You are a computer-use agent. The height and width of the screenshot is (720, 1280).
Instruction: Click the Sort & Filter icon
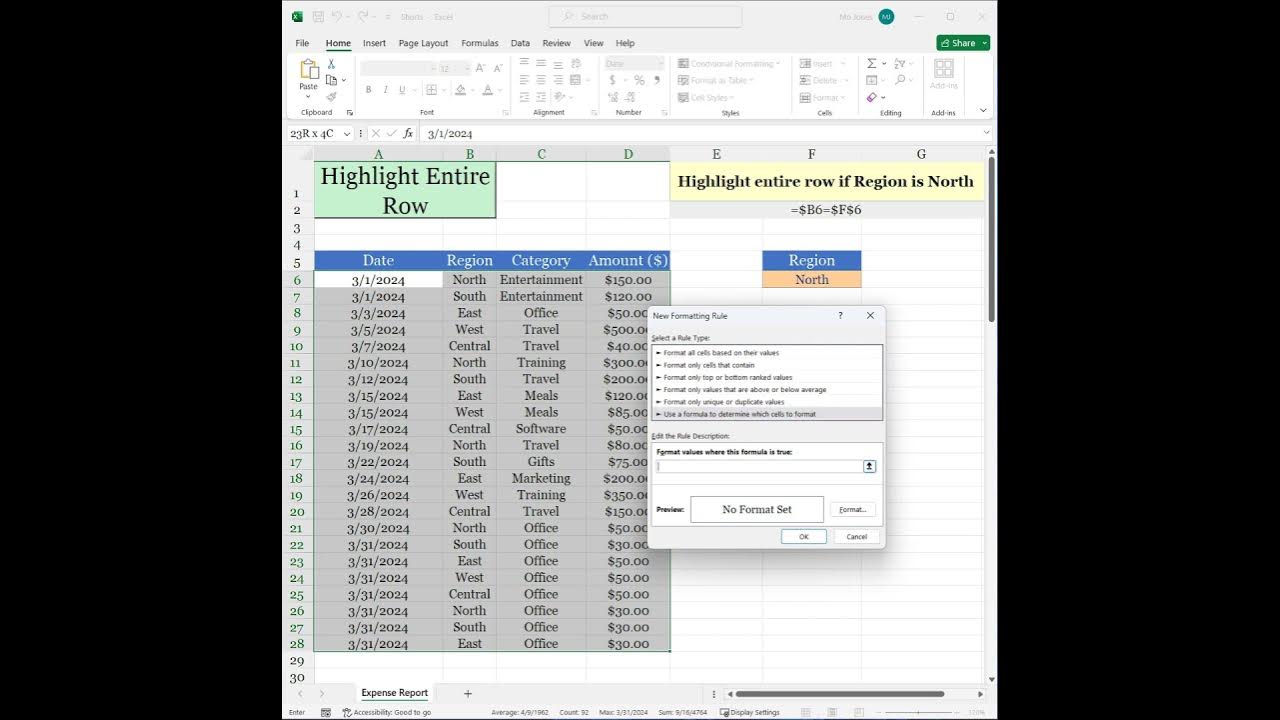900,63
